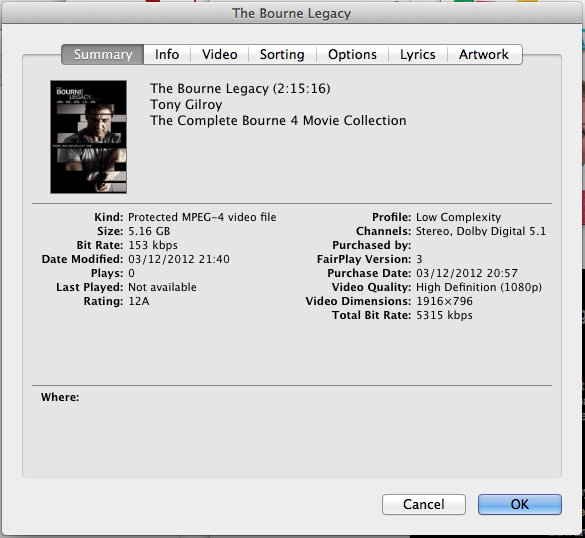
Task: Click Date Modified value '03/12/2012 21:40'
Action: [179, 259]
